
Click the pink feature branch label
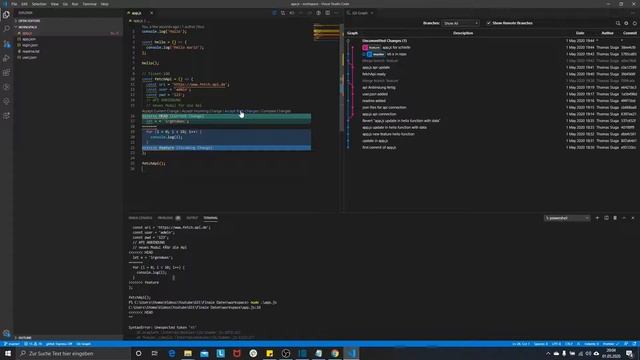(x=372, y=47)
